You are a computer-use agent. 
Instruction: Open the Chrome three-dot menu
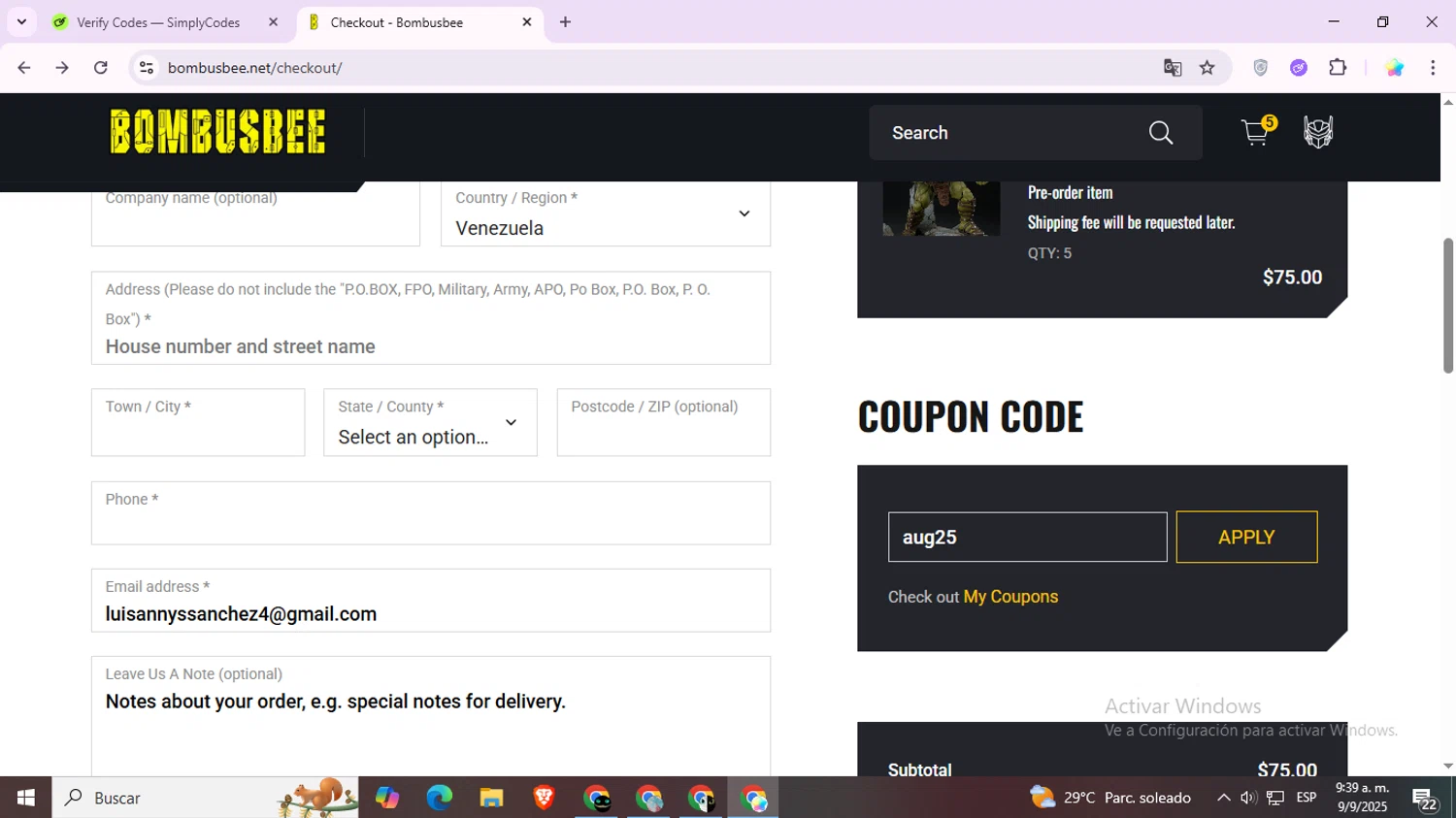[1433, 68]
